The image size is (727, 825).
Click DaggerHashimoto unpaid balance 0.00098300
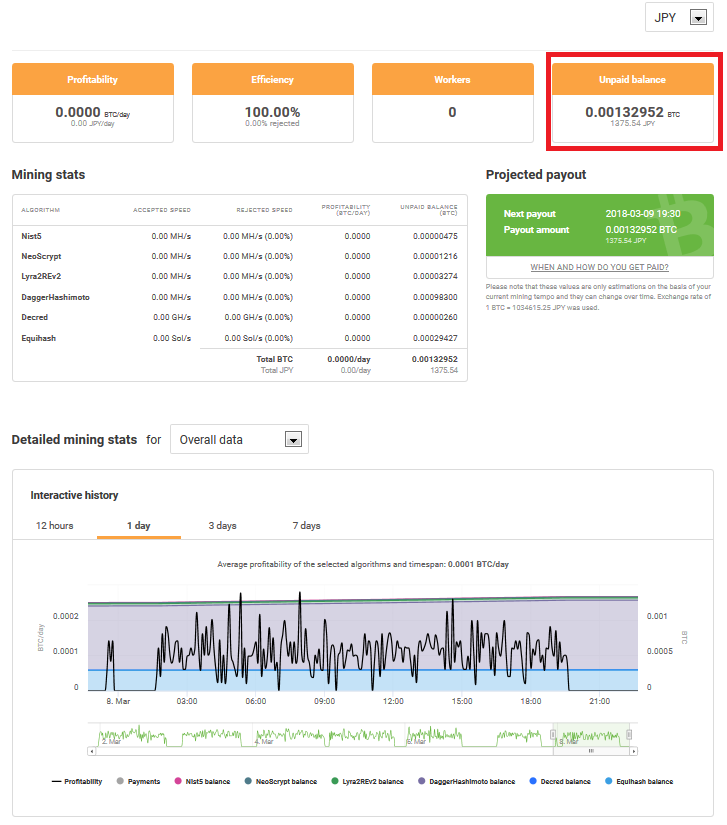[x=435, y=297]
